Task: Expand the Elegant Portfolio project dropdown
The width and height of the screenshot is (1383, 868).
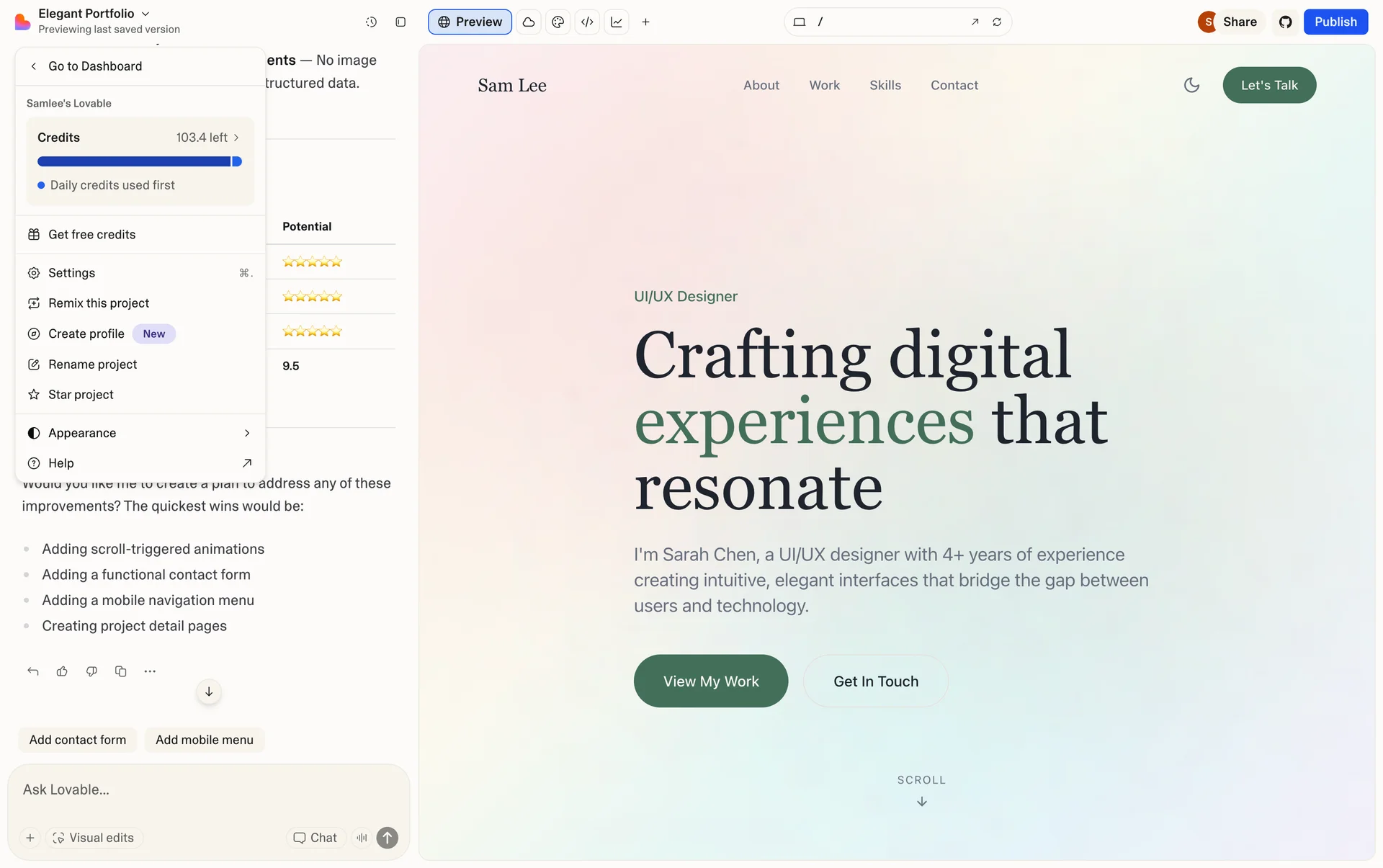Action: [x=145, y=14]
